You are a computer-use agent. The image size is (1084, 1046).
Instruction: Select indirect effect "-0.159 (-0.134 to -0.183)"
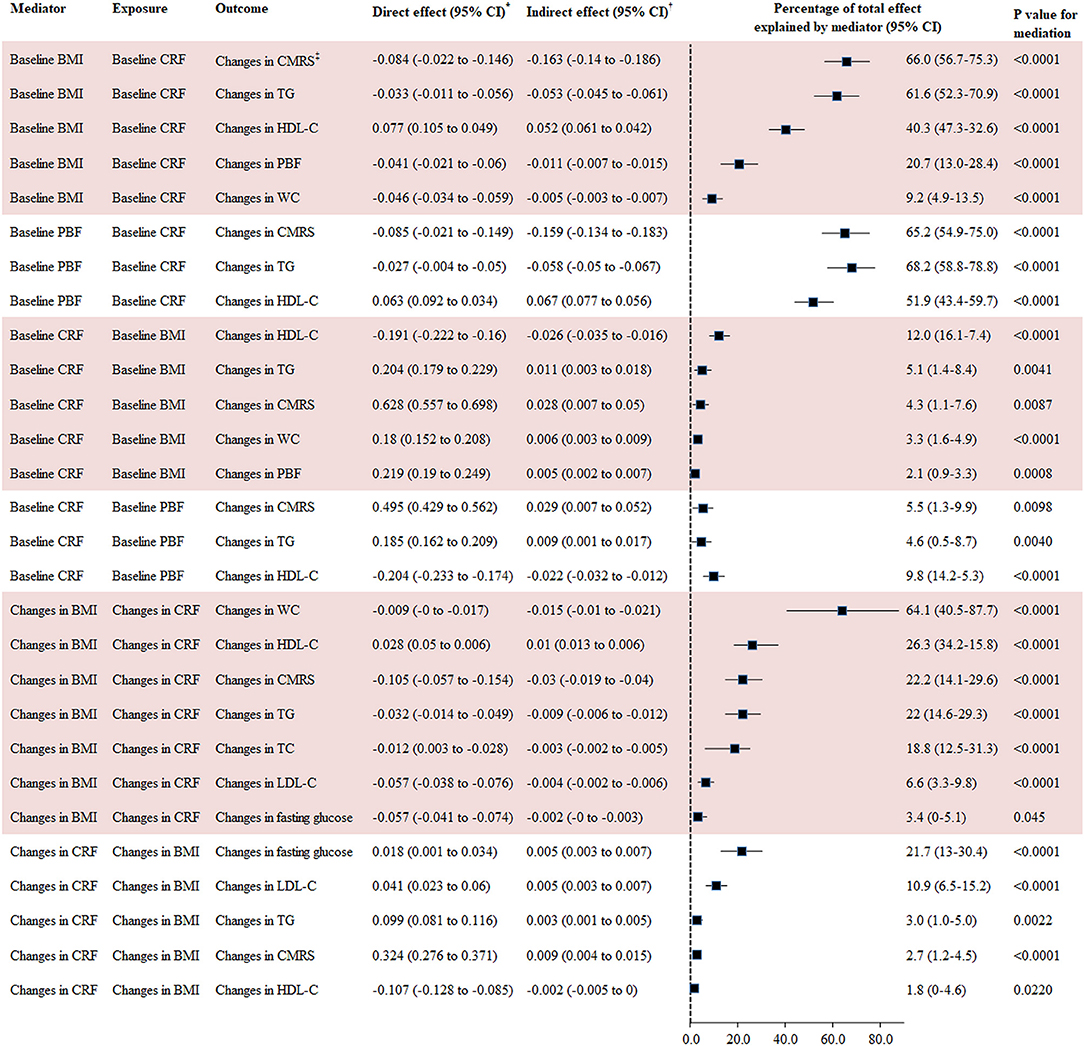point(597,232)
